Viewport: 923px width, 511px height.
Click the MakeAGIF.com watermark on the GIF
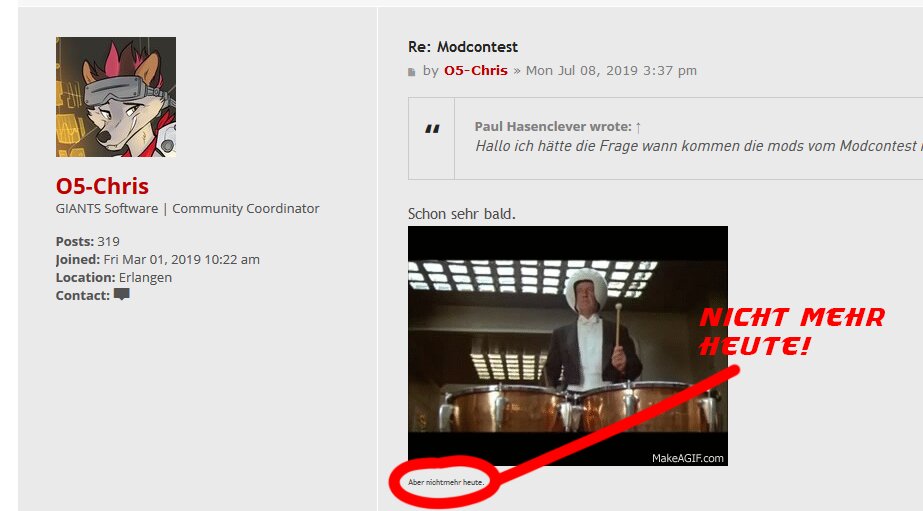tap(688, 458)
